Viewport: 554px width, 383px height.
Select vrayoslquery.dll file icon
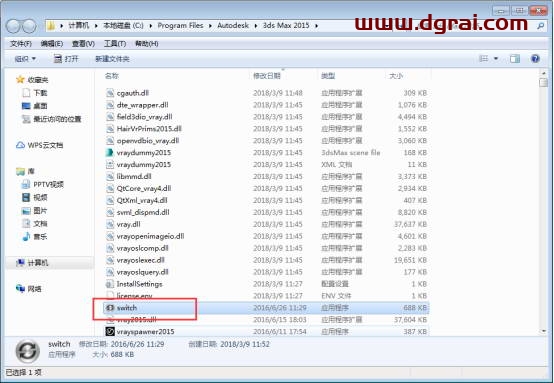point(110,272)
